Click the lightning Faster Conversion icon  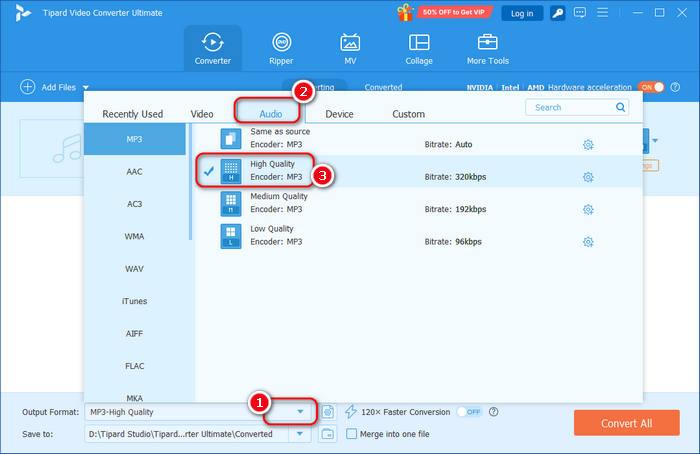tap(350, 412)
